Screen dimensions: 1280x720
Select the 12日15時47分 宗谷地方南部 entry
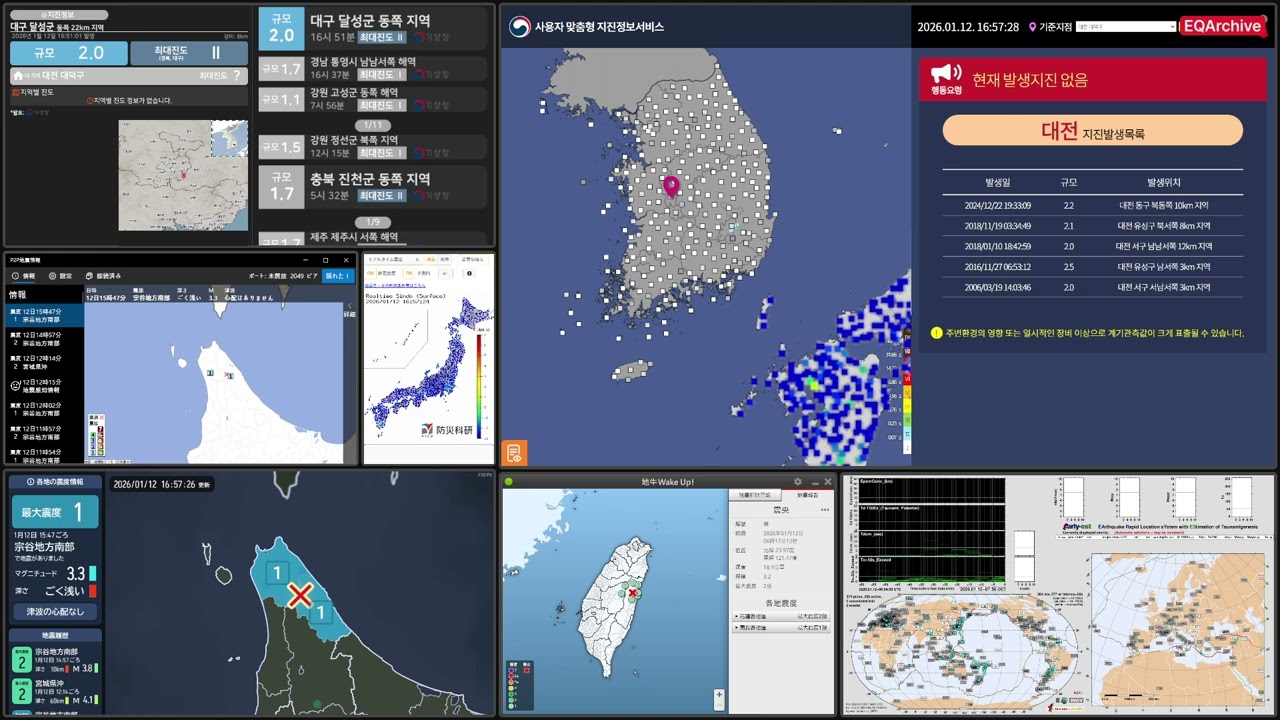(45, 315)
